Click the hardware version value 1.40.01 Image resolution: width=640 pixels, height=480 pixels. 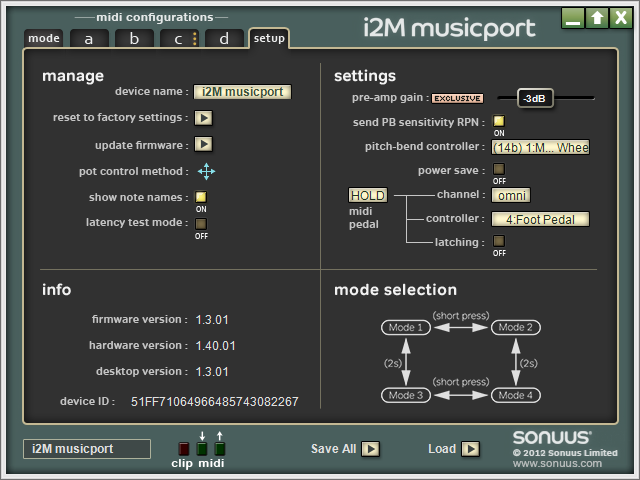[x=216, y=346]
